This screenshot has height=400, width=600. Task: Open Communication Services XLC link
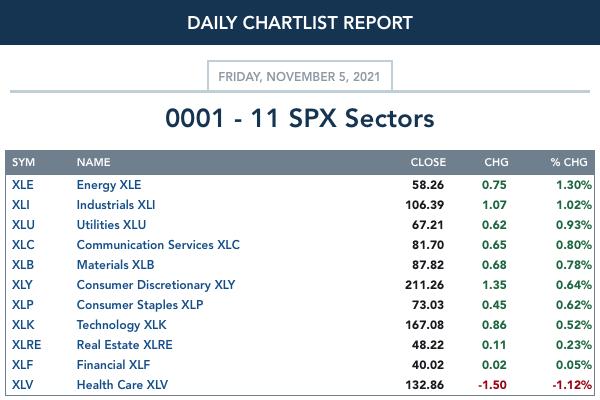click(158, 245)
